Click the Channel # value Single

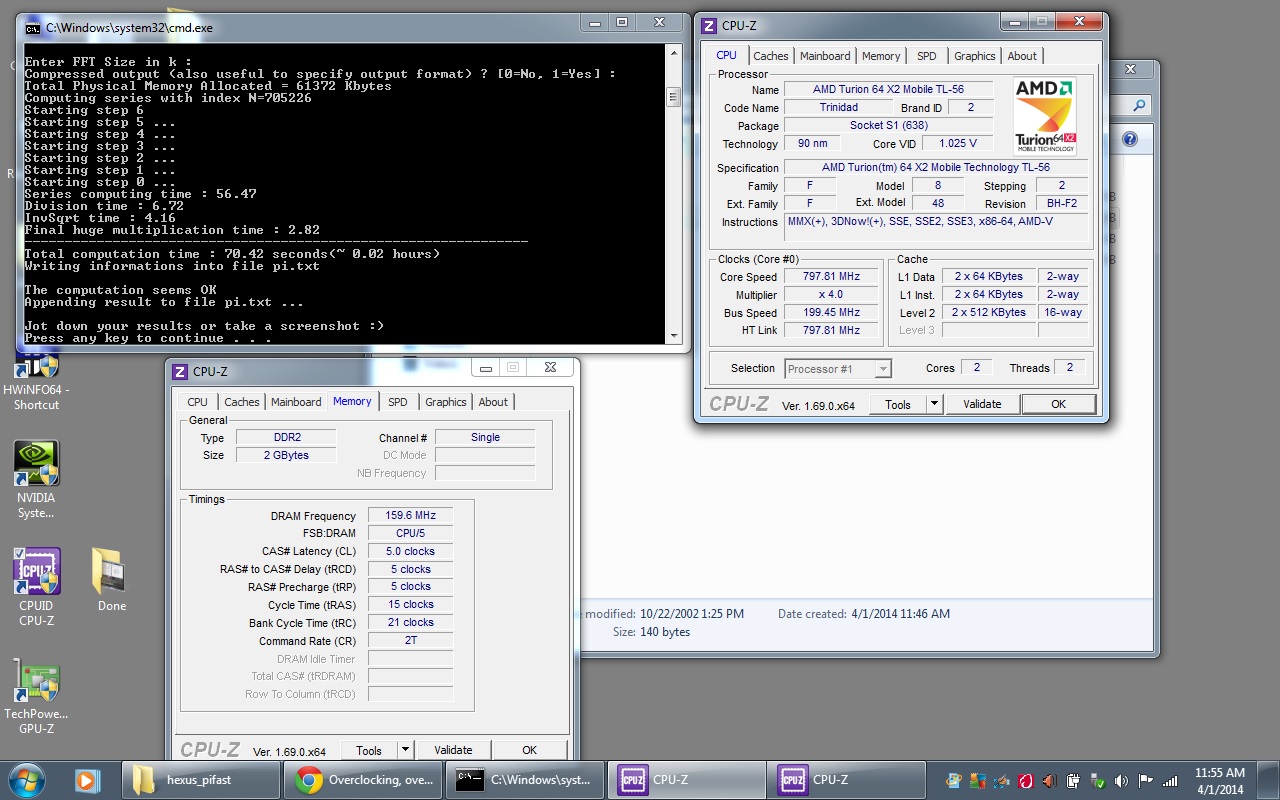pos(485,438)
